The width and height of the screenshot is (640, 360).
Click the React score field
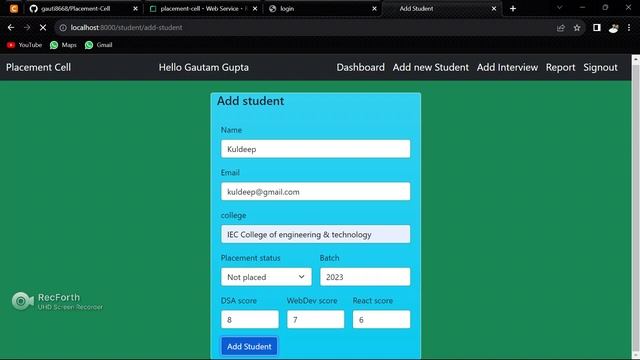point(381,319)
